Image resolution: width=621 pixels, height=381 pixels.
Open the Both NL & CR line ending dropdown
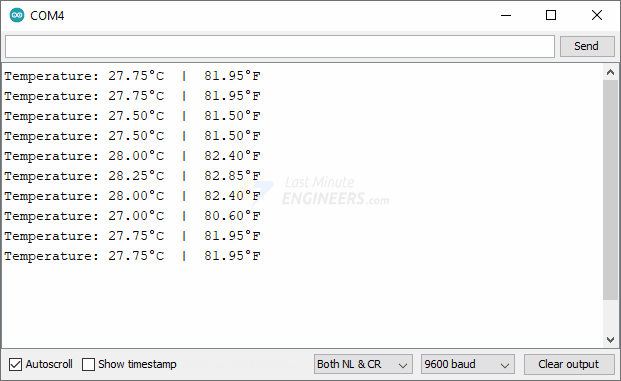click(x=363, y=364)
